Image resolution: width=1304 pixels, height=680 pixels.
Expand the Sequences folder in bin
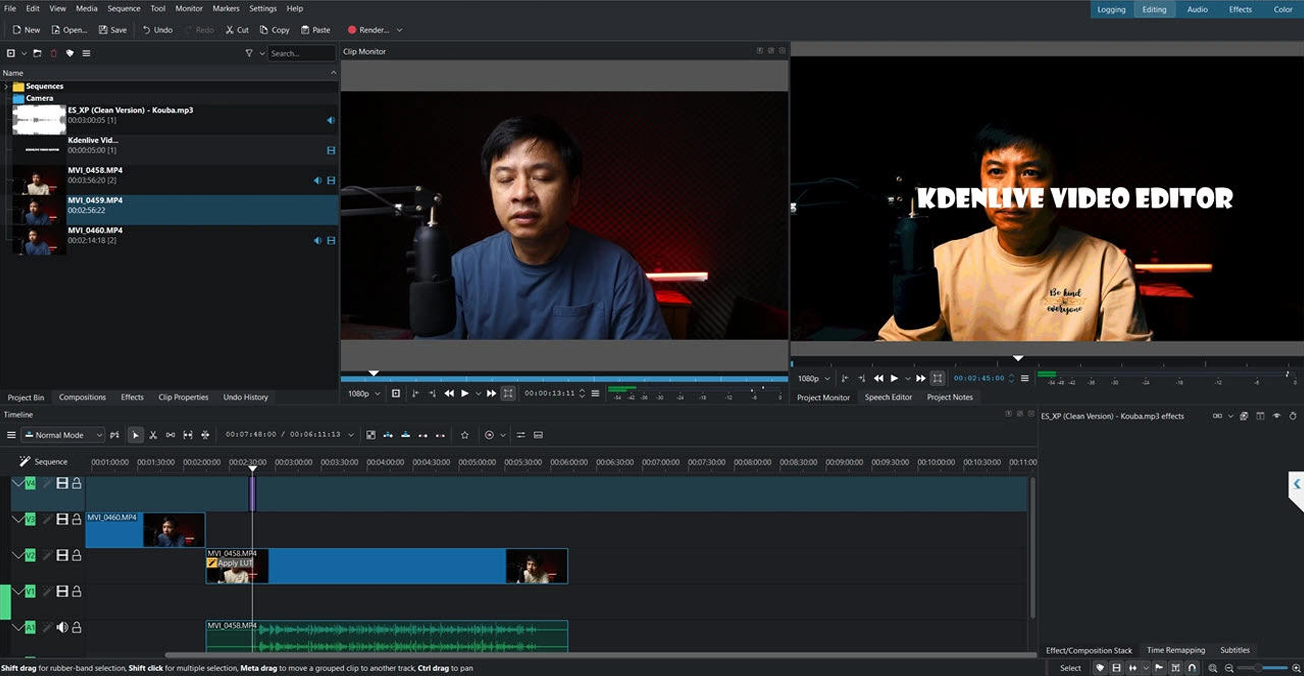[6, 87]
